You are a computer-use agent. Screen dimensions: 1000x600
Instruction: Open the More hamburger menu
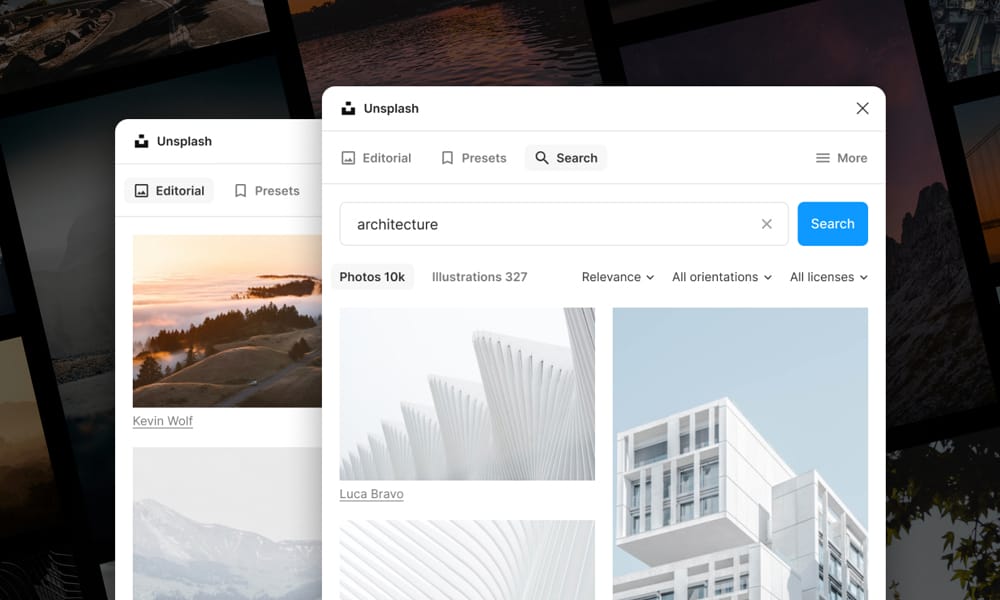tap(841, 158)
